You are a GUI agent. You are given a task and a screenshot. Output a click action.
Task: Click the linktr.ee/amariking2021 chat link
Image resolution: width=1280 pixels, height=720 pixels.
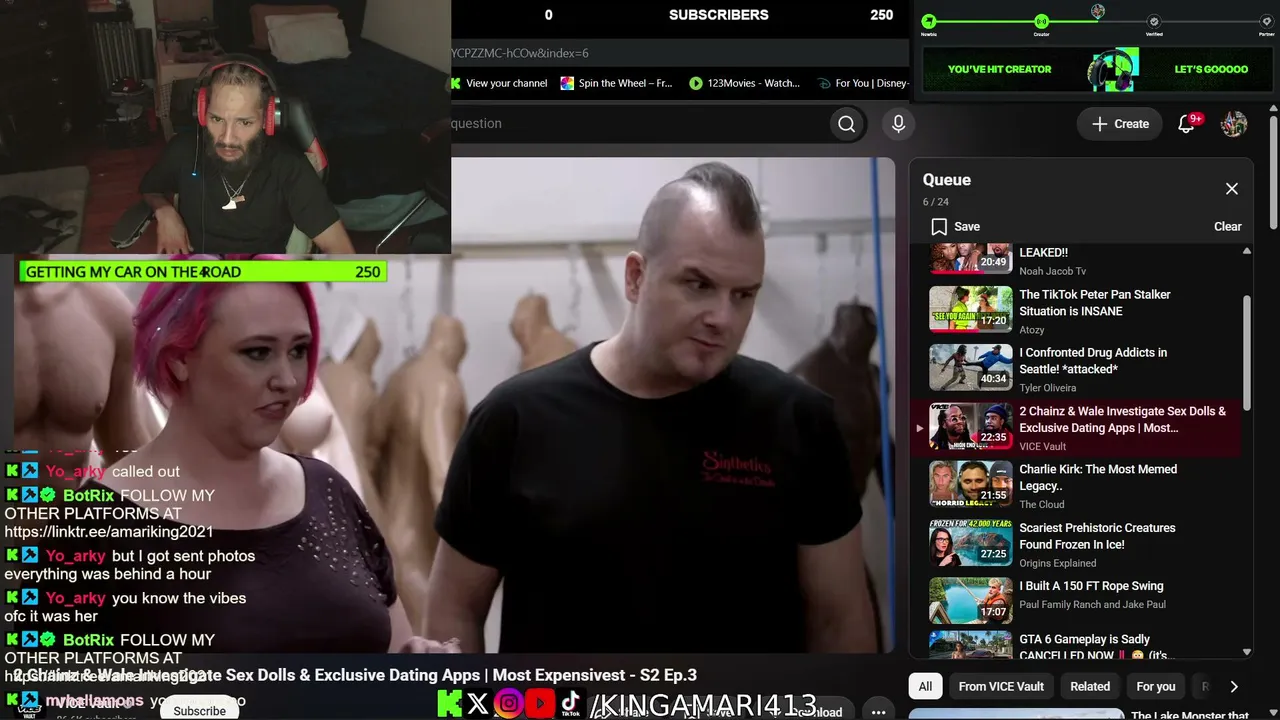109,532
